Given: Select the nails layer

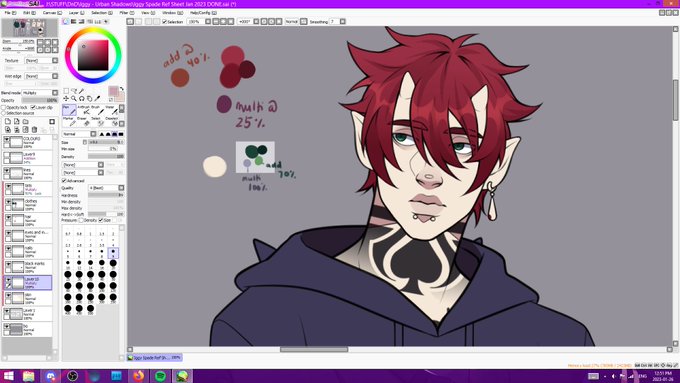Looking at the screenshot, I should pos(28,252).
